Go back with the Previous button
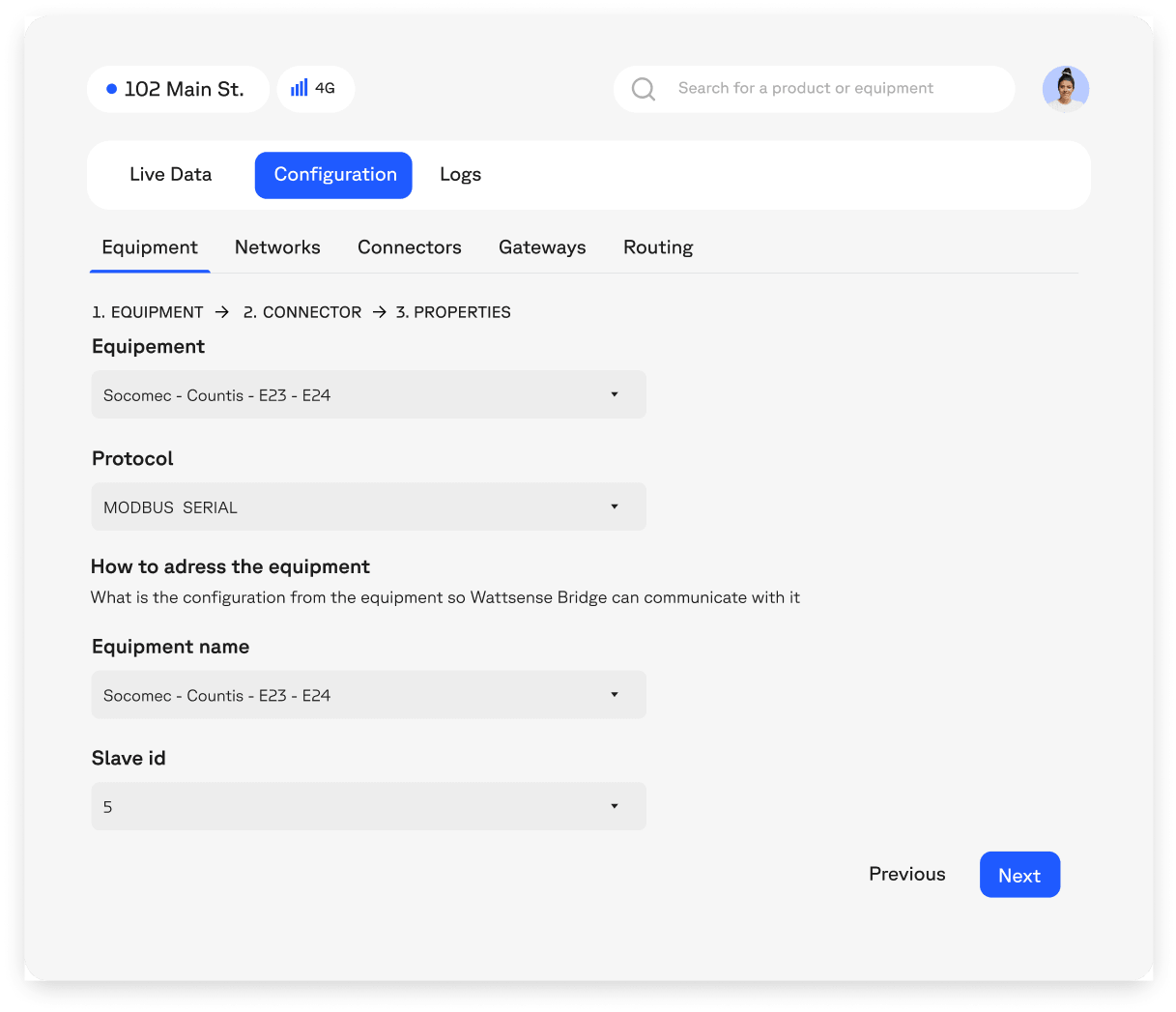Viewport: 1176px width, 1012px height. pos(906,874)
